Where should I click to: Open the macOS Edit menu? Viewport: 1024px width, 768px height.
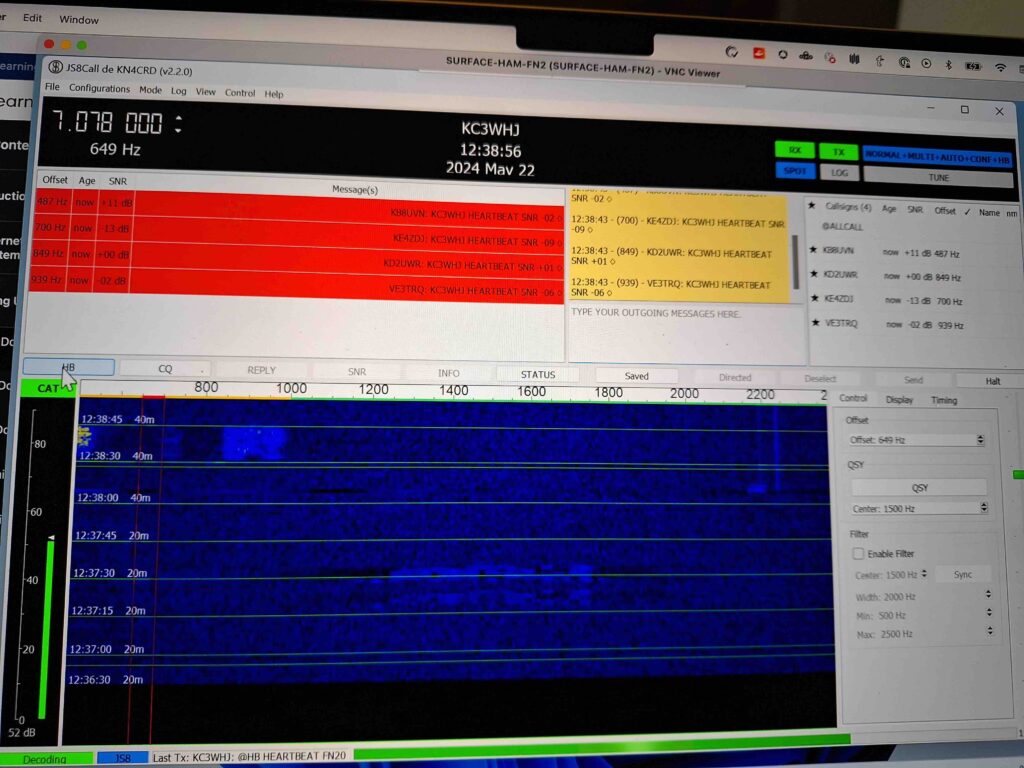coord(32,18)
